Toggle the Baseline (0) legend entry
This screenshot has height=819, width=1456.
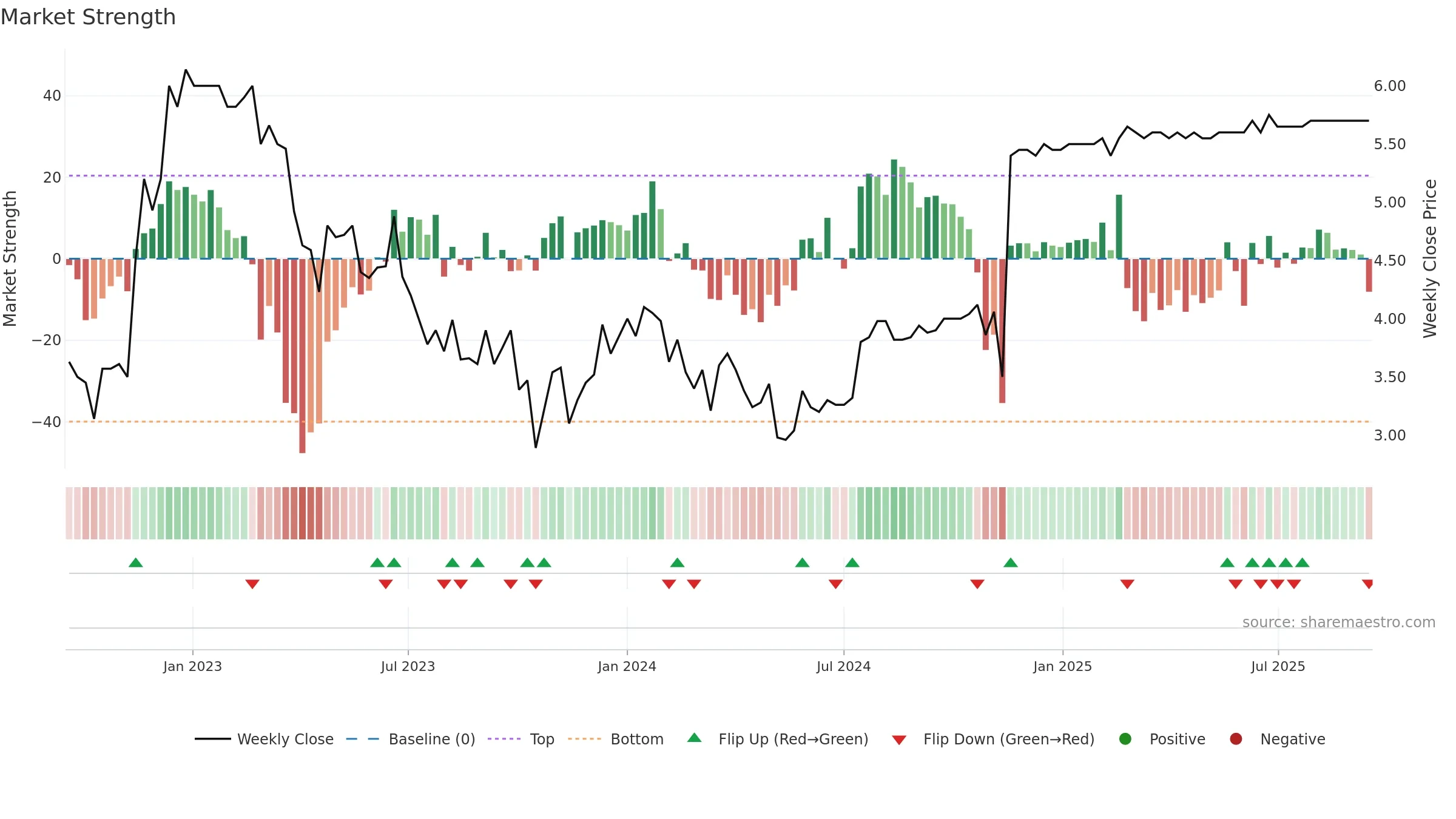(410, 739)
